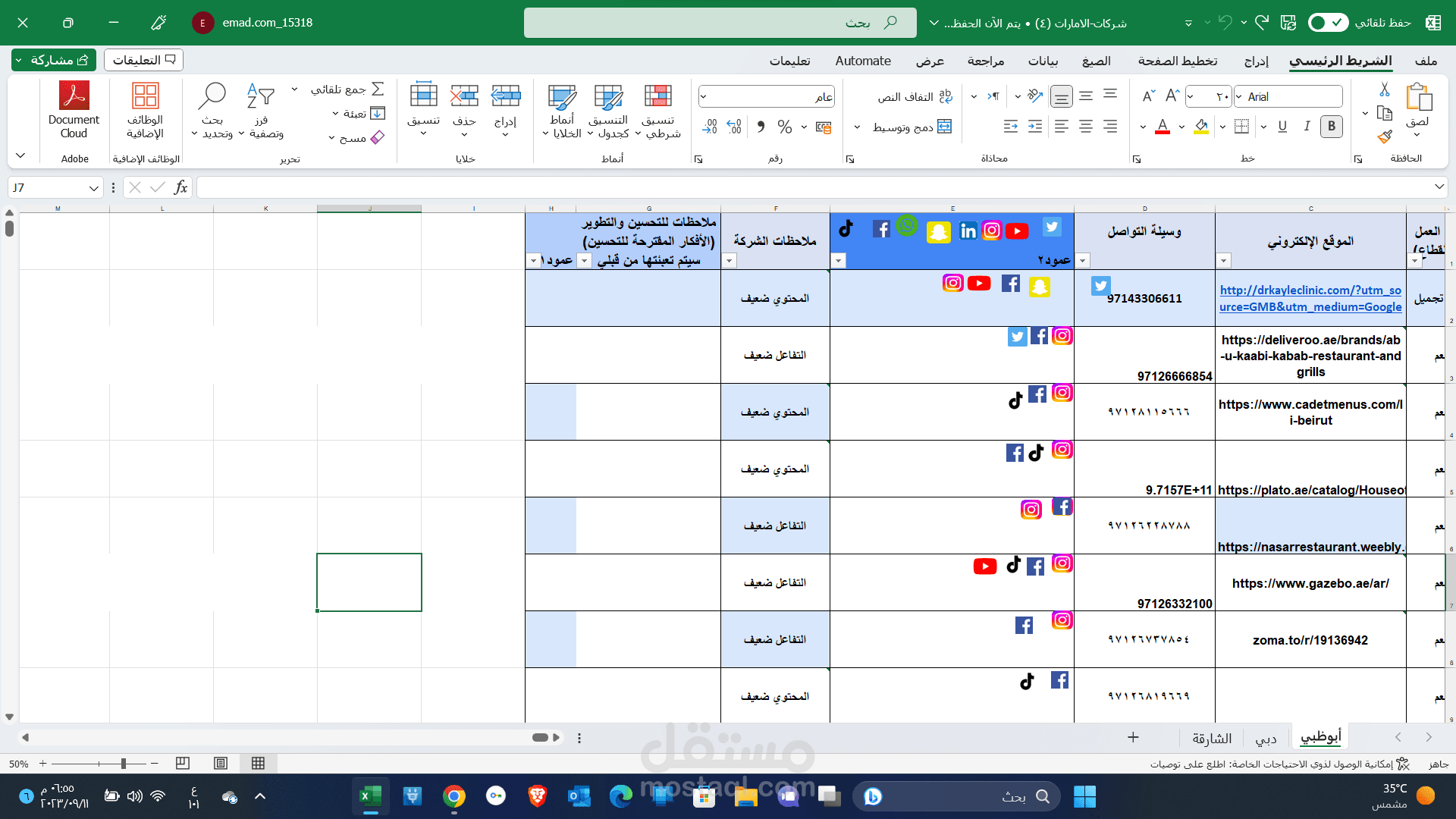Open the Arial font name dropdown
This screenshot has width=1456, height=819.
(1239, 96)
